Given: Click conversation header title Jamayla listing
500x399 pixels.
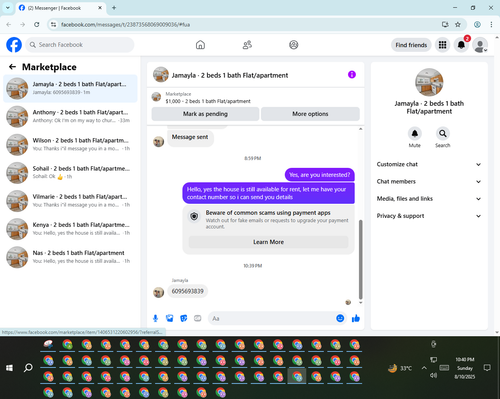Looking at the screenshot, I should 230,75.
